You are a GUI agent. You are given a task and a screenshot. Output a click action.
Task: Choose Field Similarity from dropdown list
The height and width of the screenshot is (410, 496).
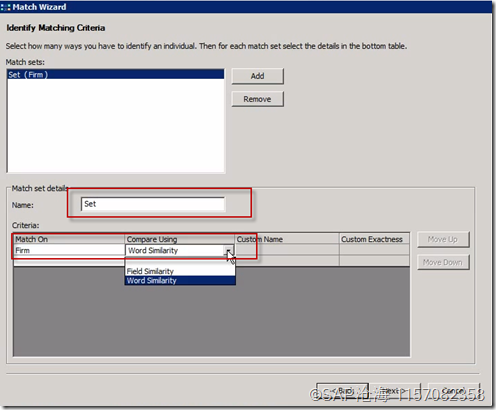click(x=180, y=271)
